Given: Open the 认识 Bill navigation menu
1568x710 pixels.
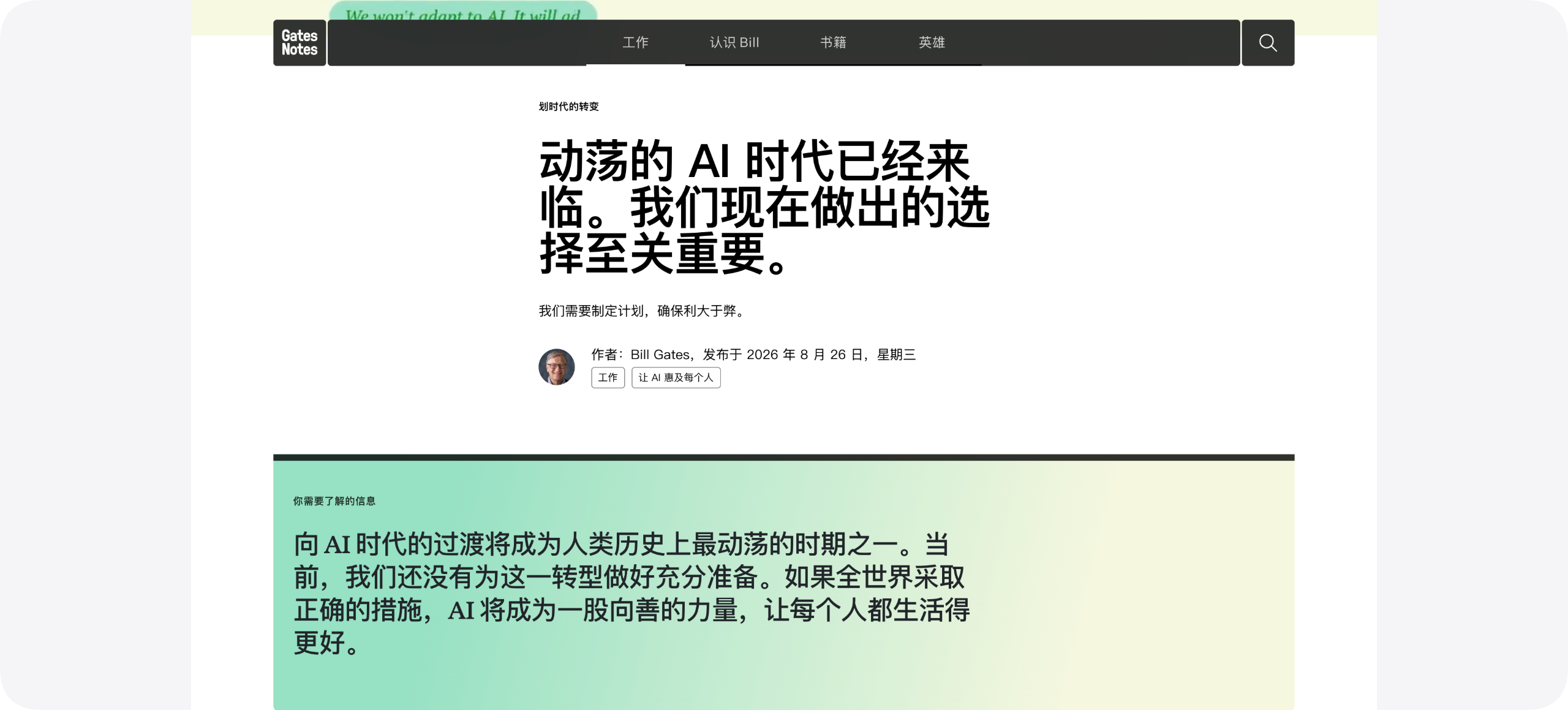Looking at the screenshot, I should click(734, 42).
